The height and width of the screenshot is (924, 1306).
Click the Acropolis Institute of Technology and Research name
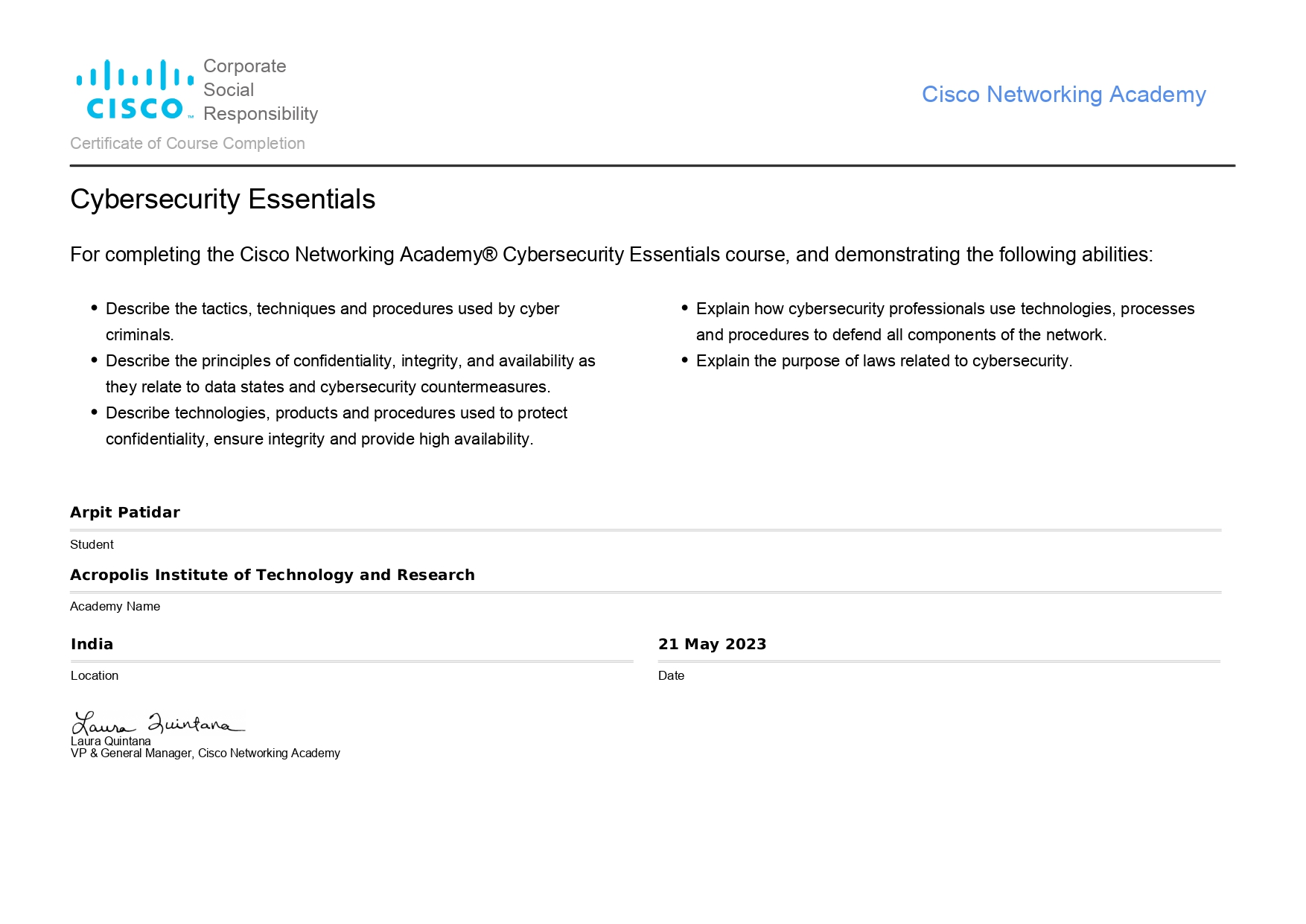point(273,575)
